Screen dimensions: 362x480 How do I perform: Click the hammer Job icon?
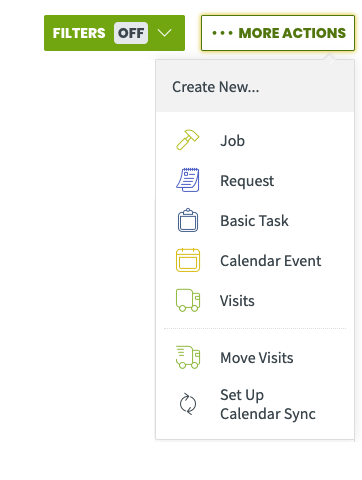click(188, 140)
